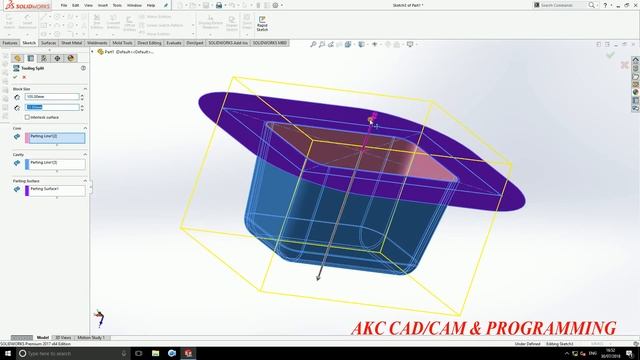
Task: Open the Options gear icon
Action: pyautogui.click(x=276, y=5)
